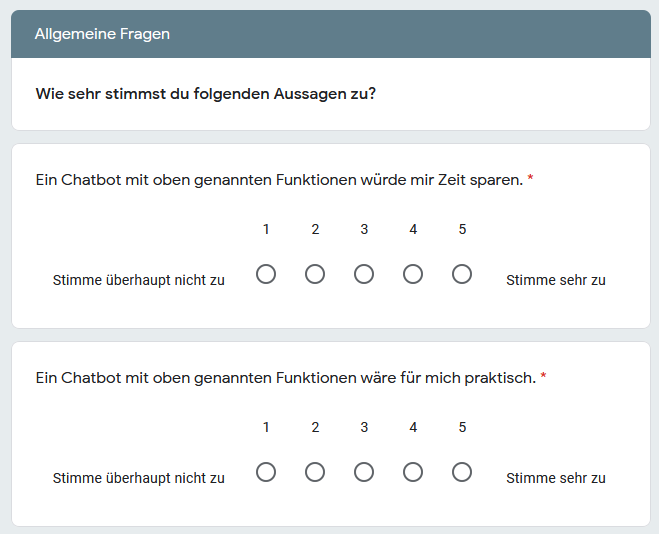Screen dimensions: 659x534
Task: Select rating 4 for the 'praktisch' statement
Action: click(x=413, y=472)
